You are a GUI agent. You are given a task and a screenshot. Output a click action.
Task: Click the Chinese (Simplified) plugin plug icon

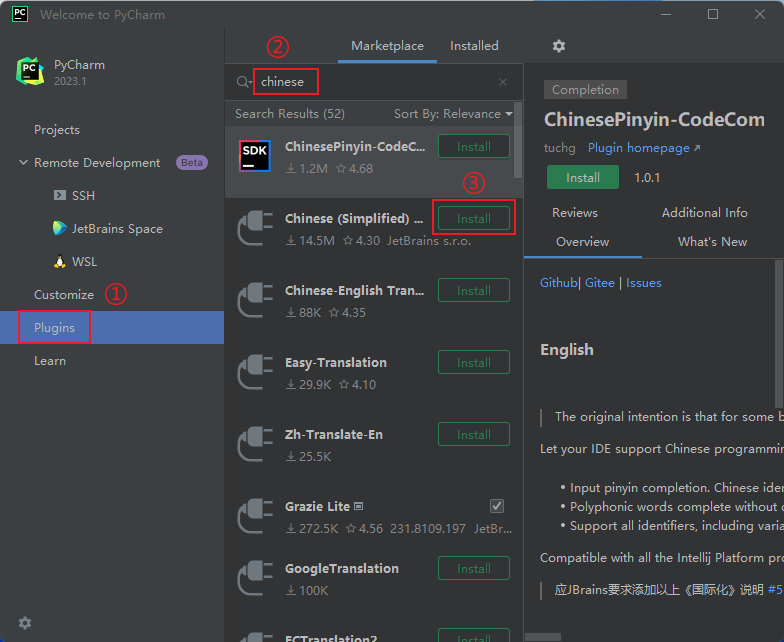pyautogui.click(x=254, y=228)
